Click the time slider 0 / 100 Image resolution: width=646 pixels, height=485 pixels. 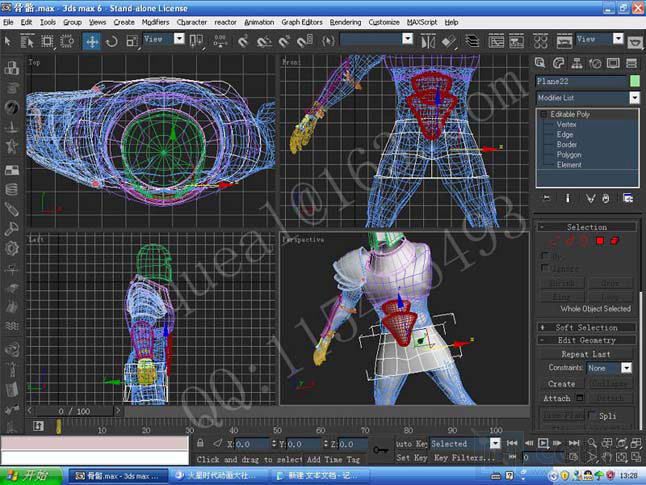[74, 411]
